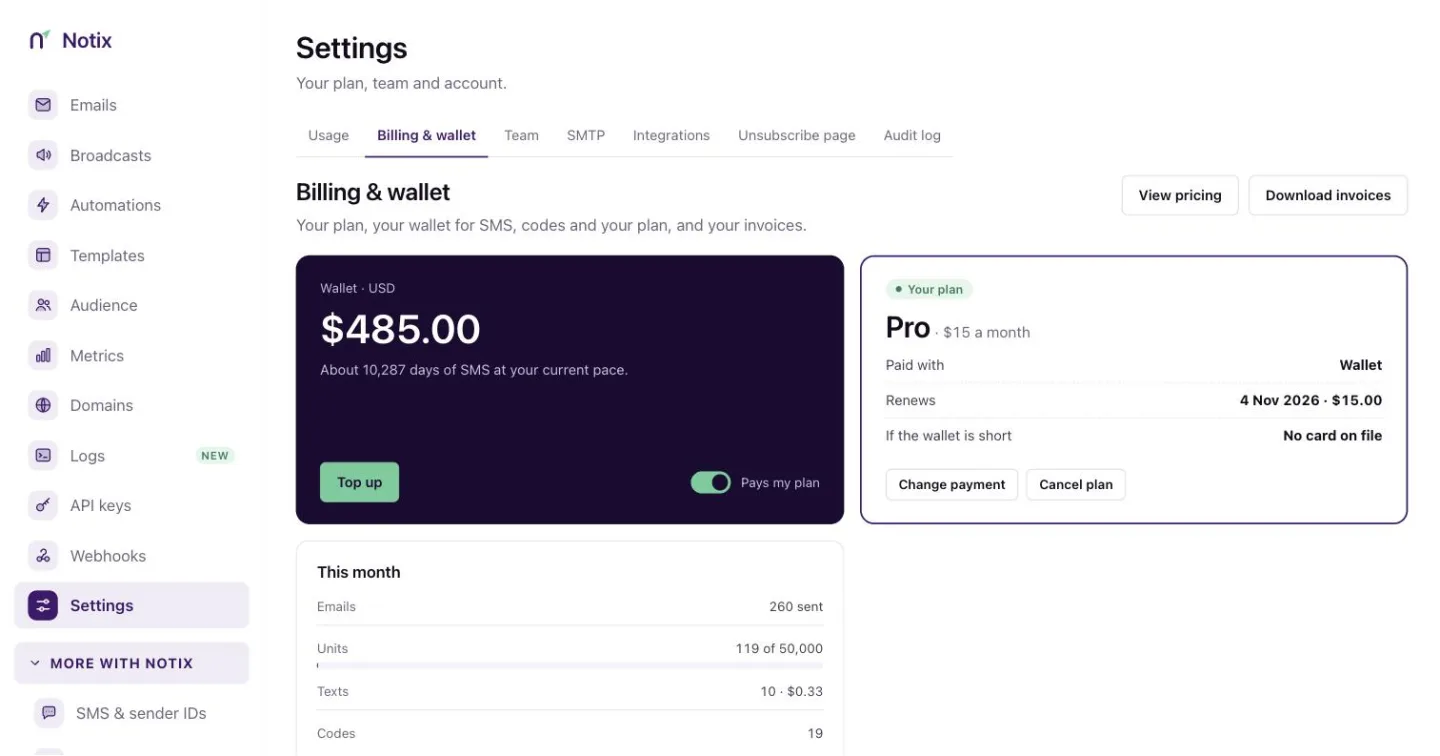Open Audience via its people icon
Image resolution: width=1440 pixels, height=756 pixels.
point(43,305)
